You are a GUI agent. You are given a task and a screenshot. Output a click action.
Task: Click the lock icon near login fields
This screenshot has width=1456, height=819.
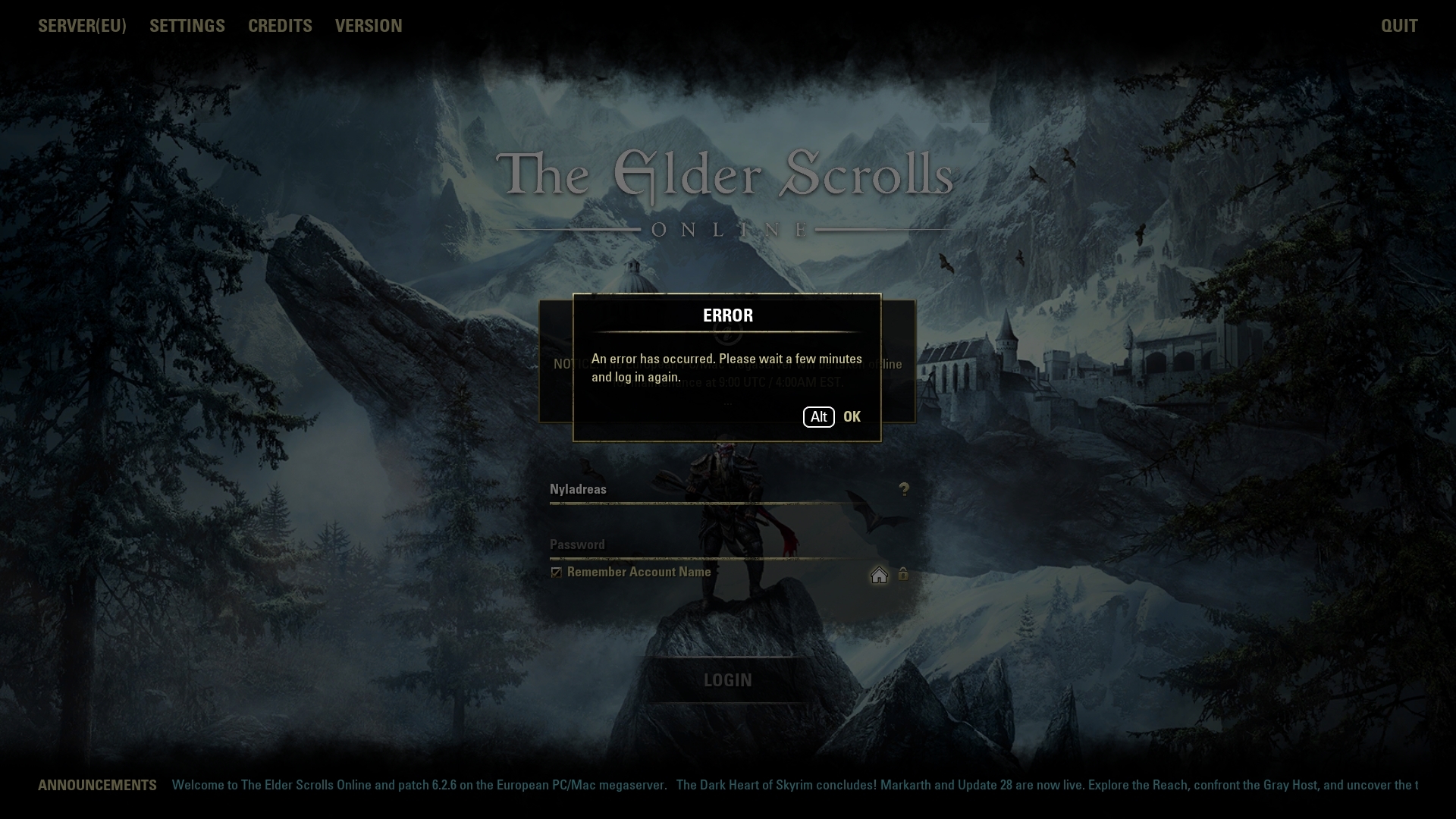click(903, 574)
